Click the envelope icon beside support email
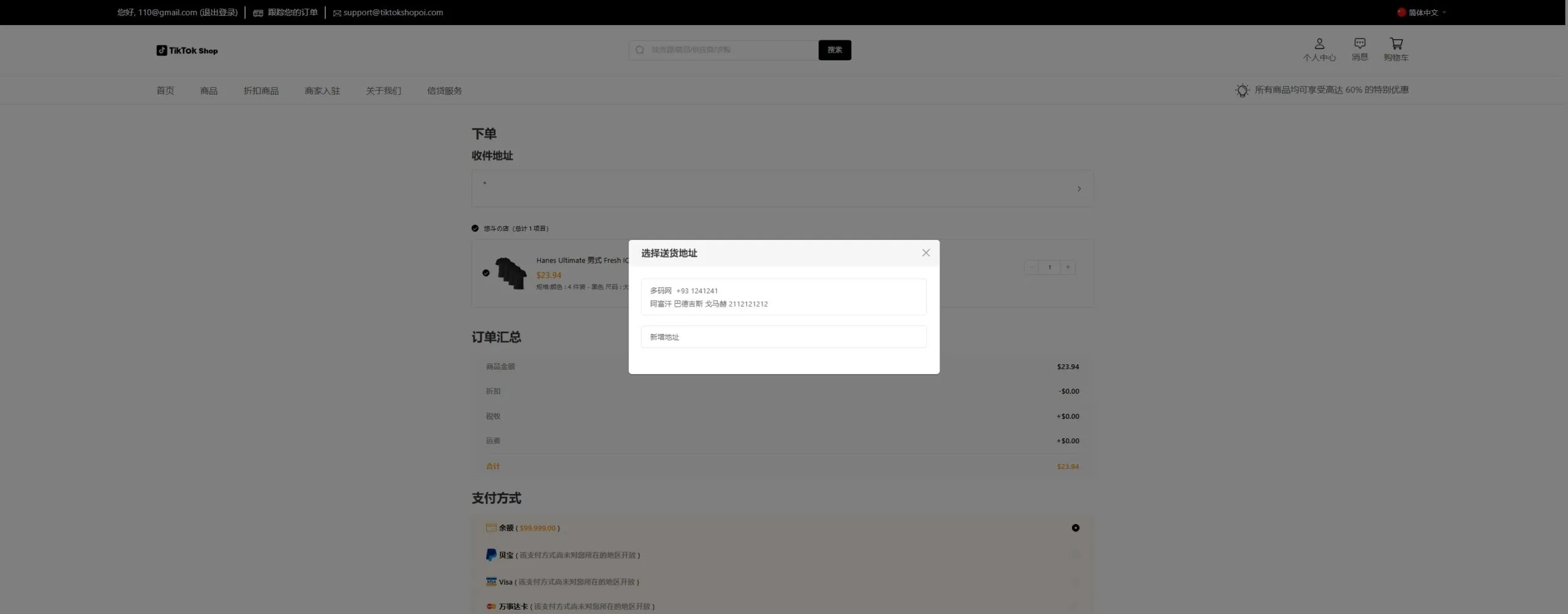 pos(337,13)
